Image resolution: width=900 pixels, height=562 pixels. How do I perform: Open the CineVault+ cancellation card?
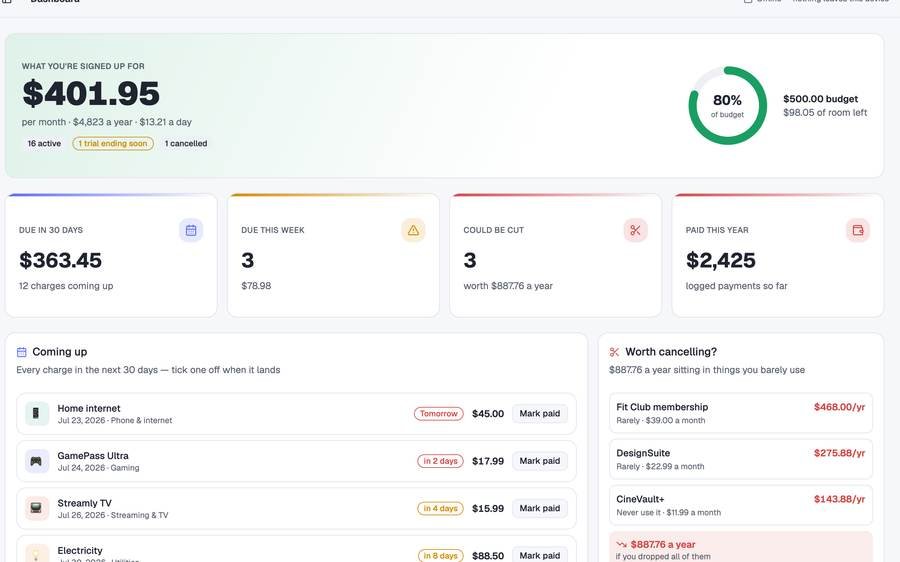click(740, 505)
